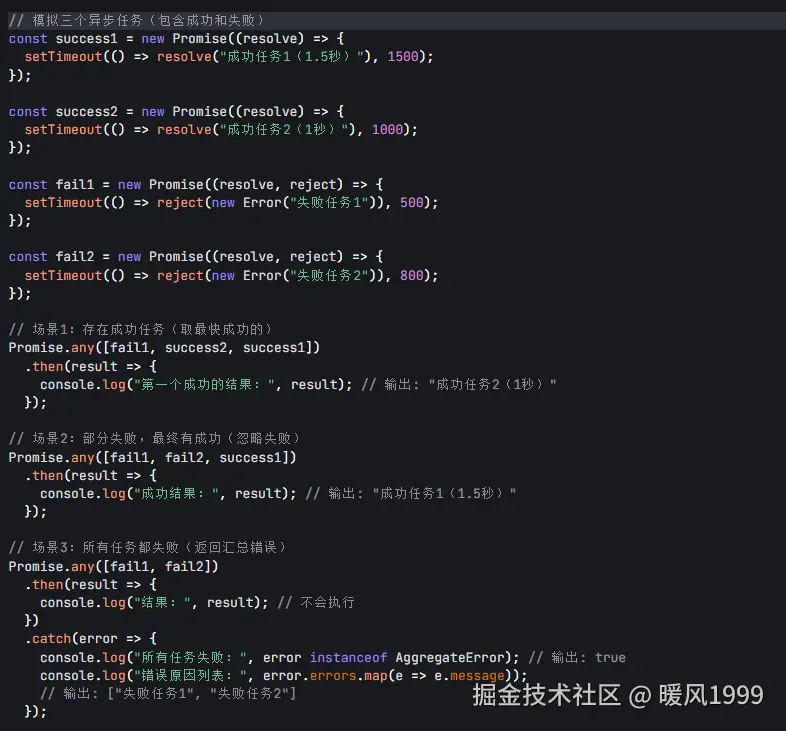The image size is (786, 731).
Task: Click the string "所有任务失败: "
Action: pyautogui.click(x=190, y=657)
